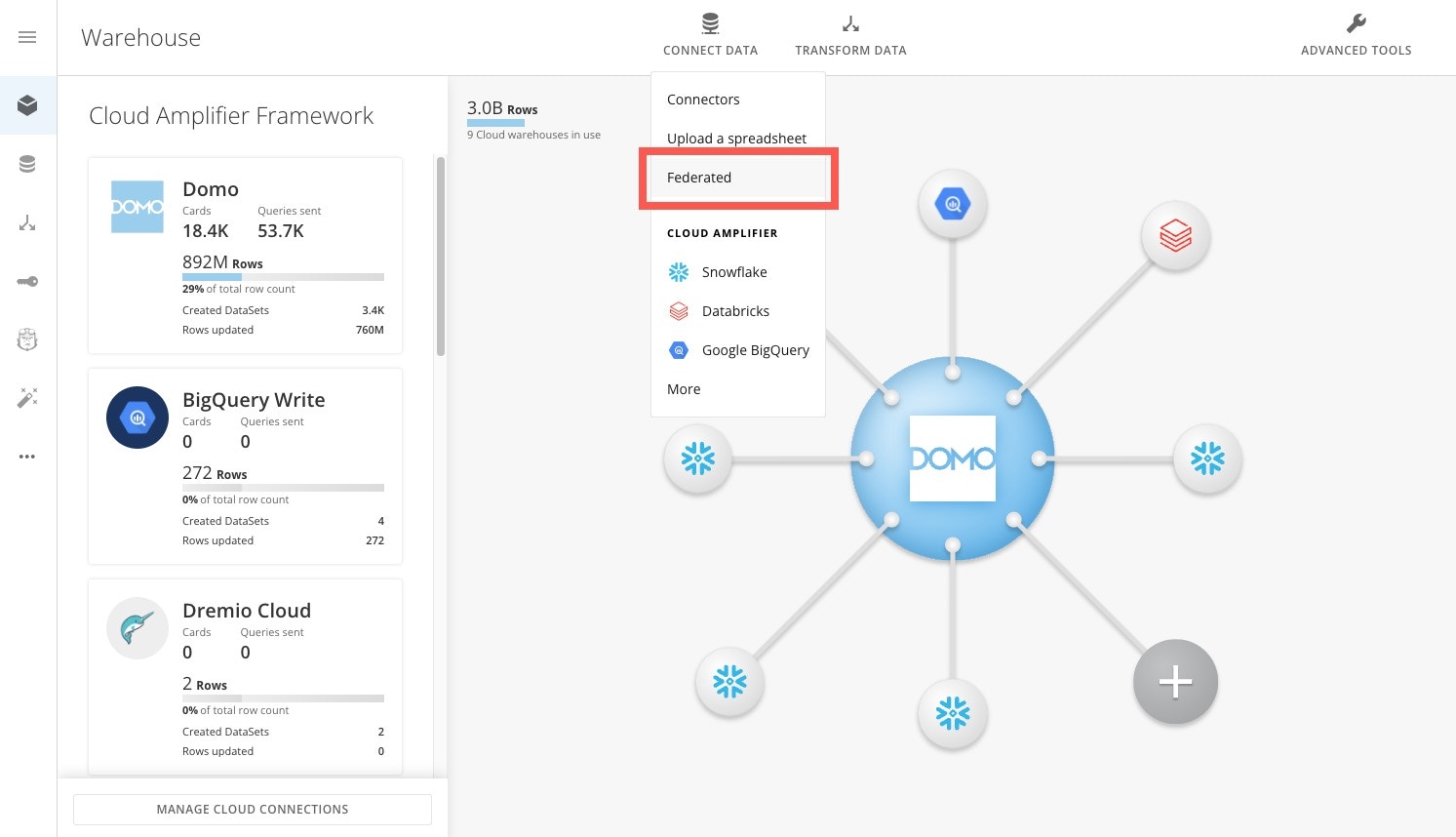This screenshot has width=1456, height=837.
Task: Click the central Domo hub logo
Action: click(953, 458)
